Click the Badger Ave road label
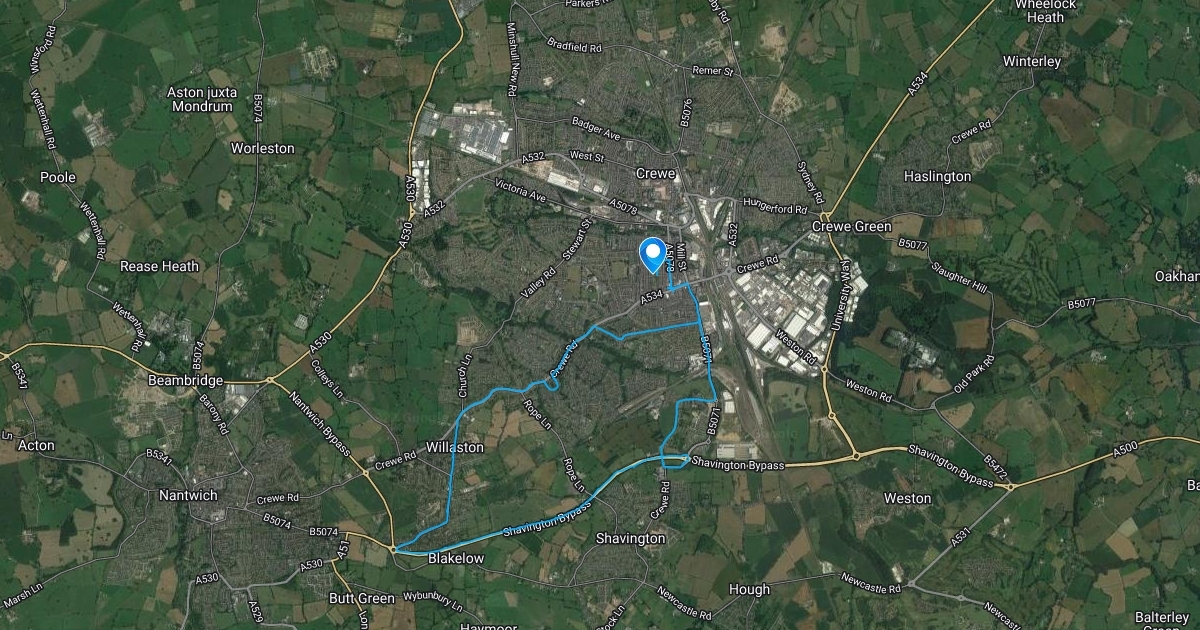Image resolution: width=1200 pixels, height=630 pixels. click(x=596, y=130)
